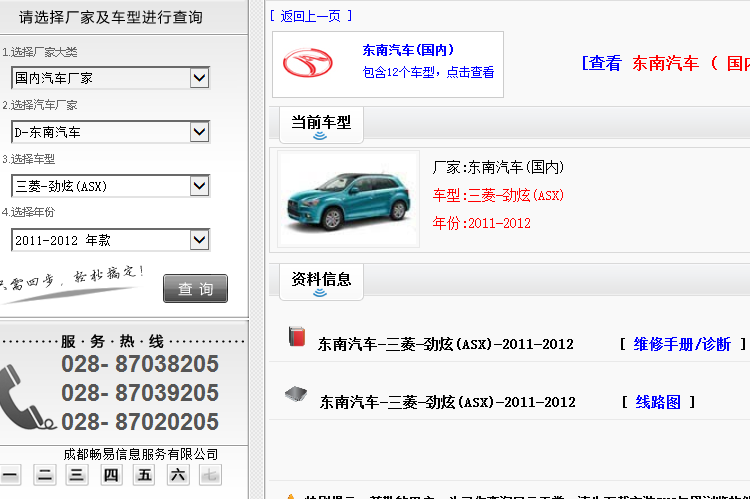This screenshot has width=750, height=499.
Task: Click weekday button 二
Action: point(44,475)
